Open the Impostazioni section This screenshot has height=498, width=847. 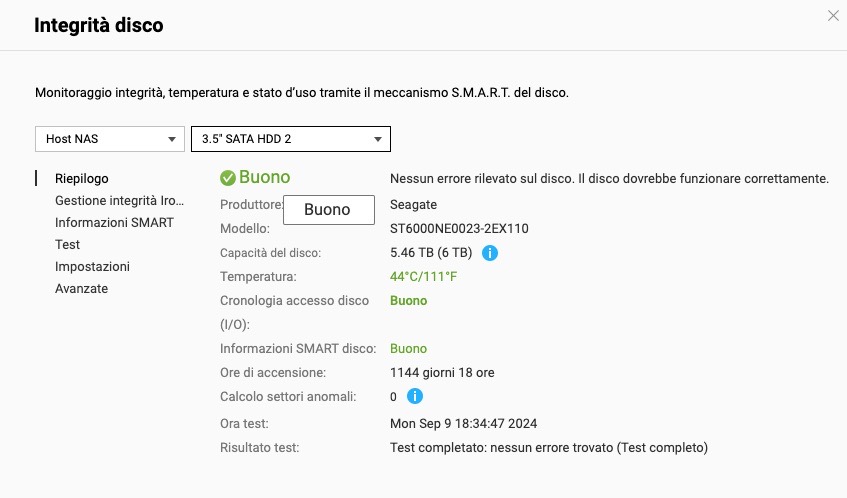92,266
